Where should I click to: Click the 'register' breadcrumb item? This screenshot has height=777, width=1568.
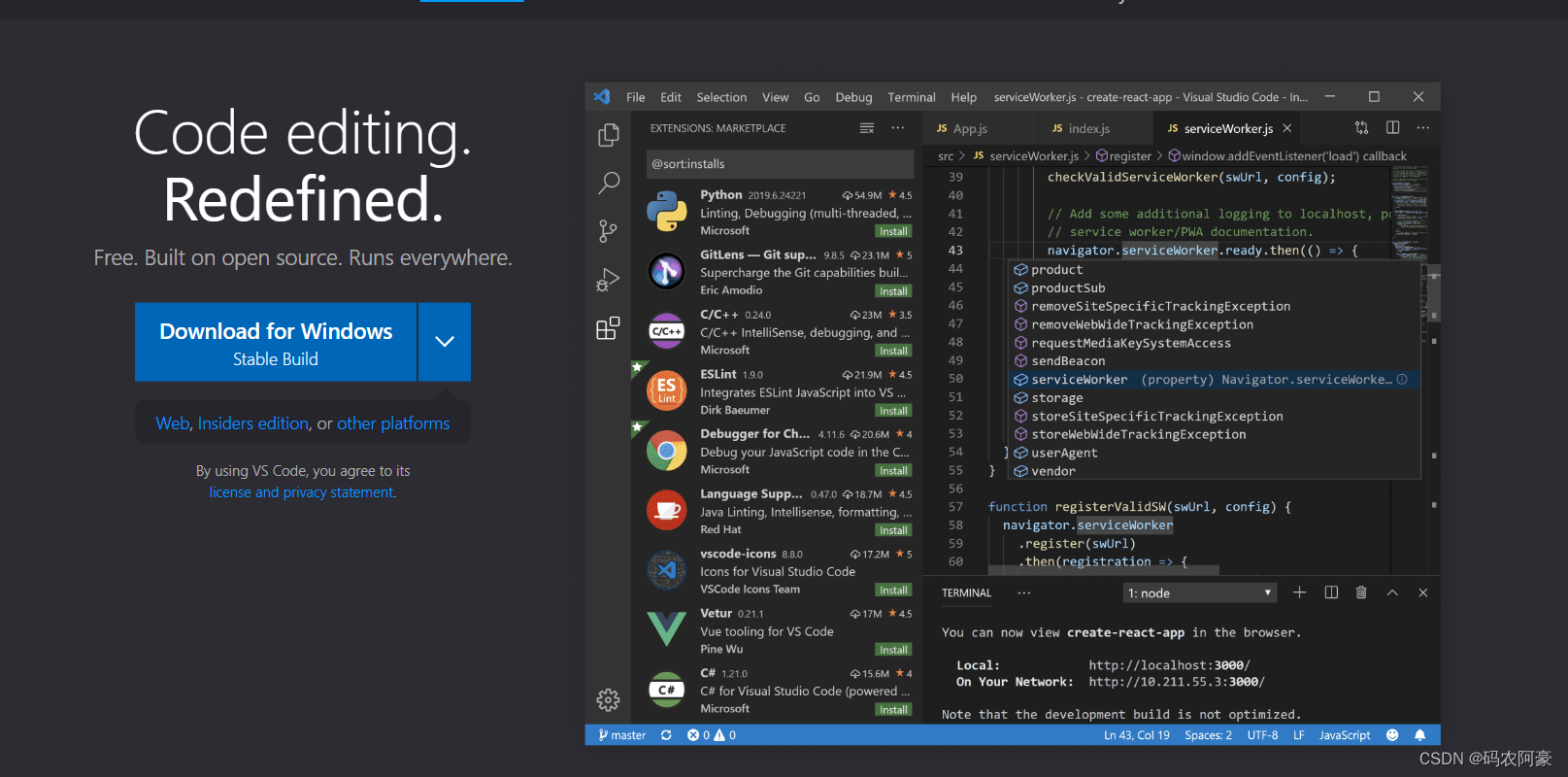(1123, 155)
